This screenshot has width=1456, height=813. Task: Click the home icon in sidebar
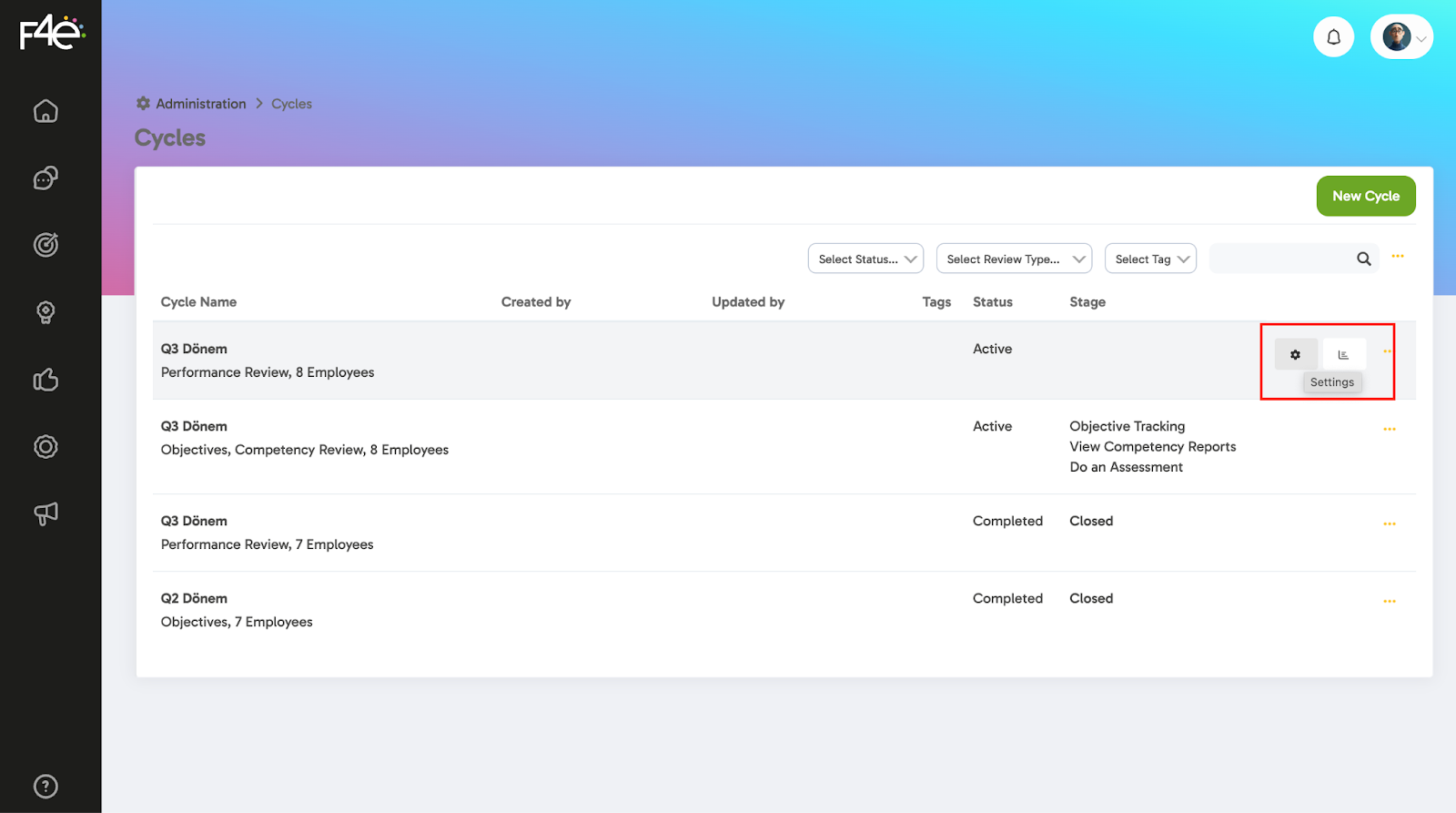[x=45, y=111]
